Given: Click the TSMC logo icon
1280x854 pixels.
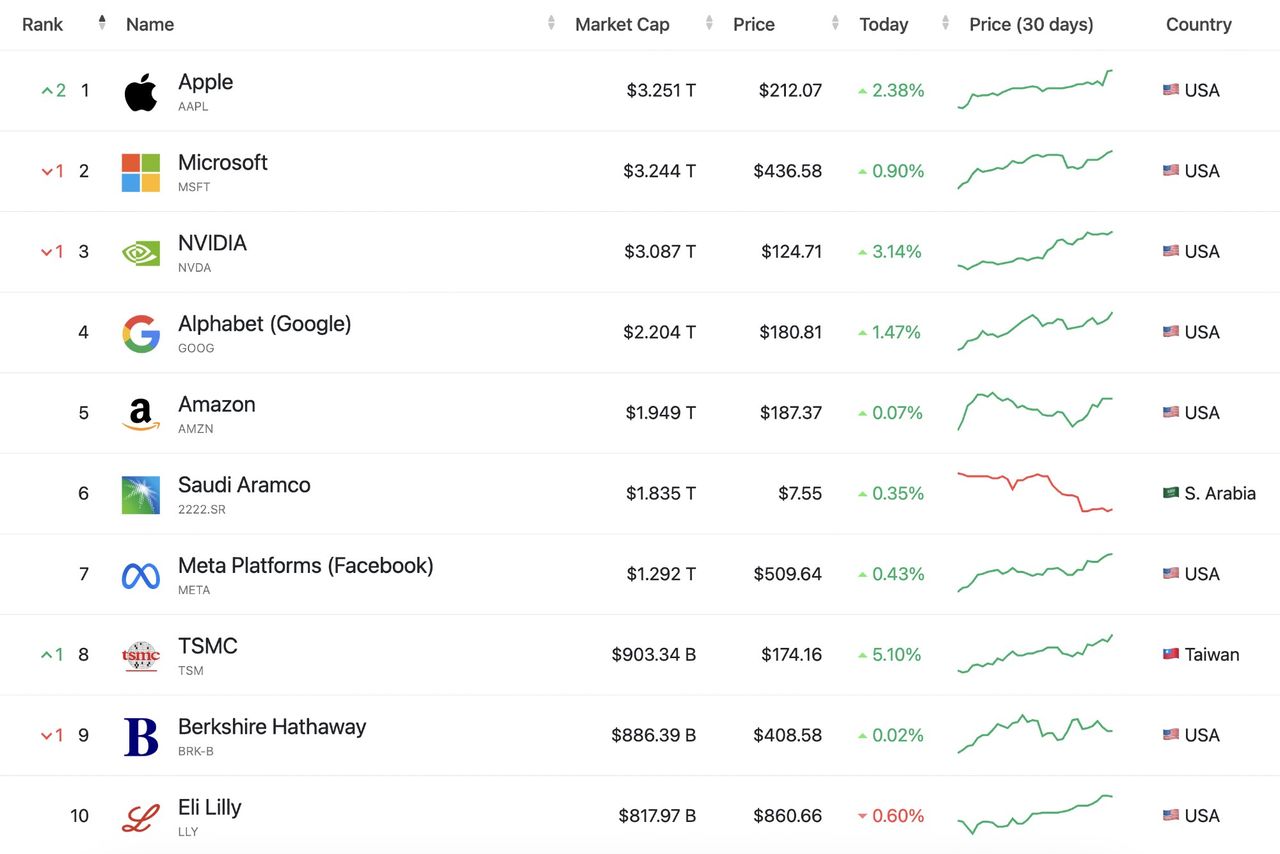Looking at the screenshot, I should tap(141, 656).
